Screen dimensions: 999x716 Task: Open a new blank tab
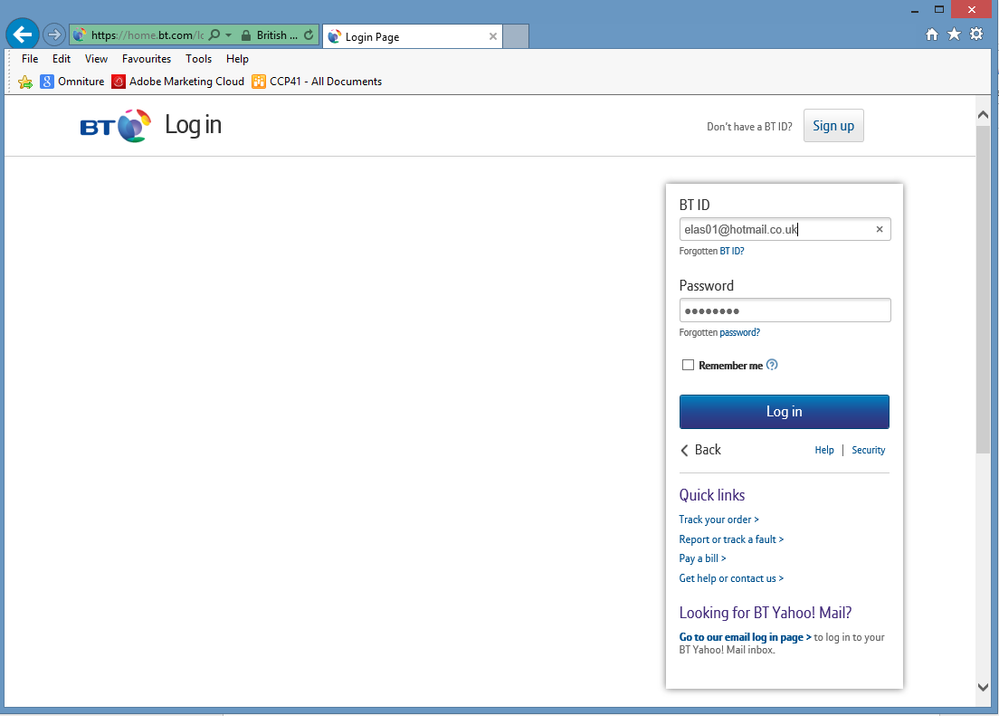pyautogui.click(x=515, y=36)
